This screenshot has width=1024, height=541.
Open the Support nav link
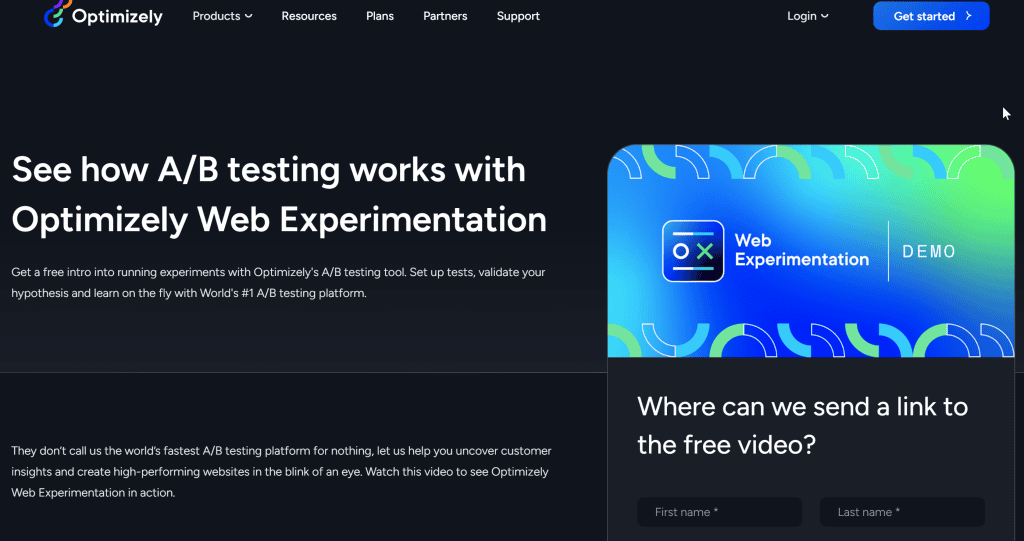[518, 16]
